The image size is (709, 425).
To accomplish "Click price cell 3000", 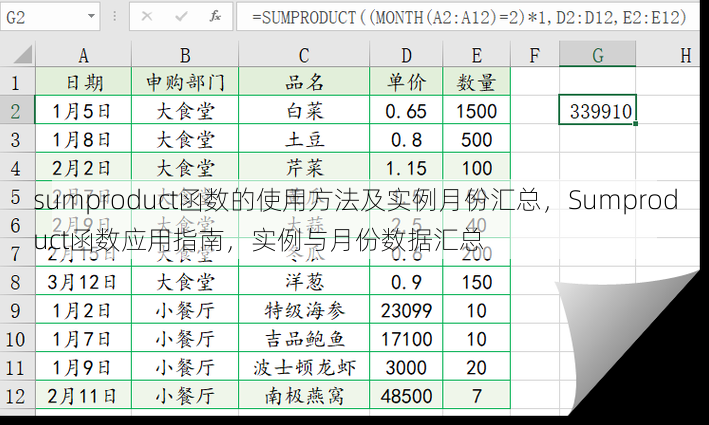I will [406, 367].
